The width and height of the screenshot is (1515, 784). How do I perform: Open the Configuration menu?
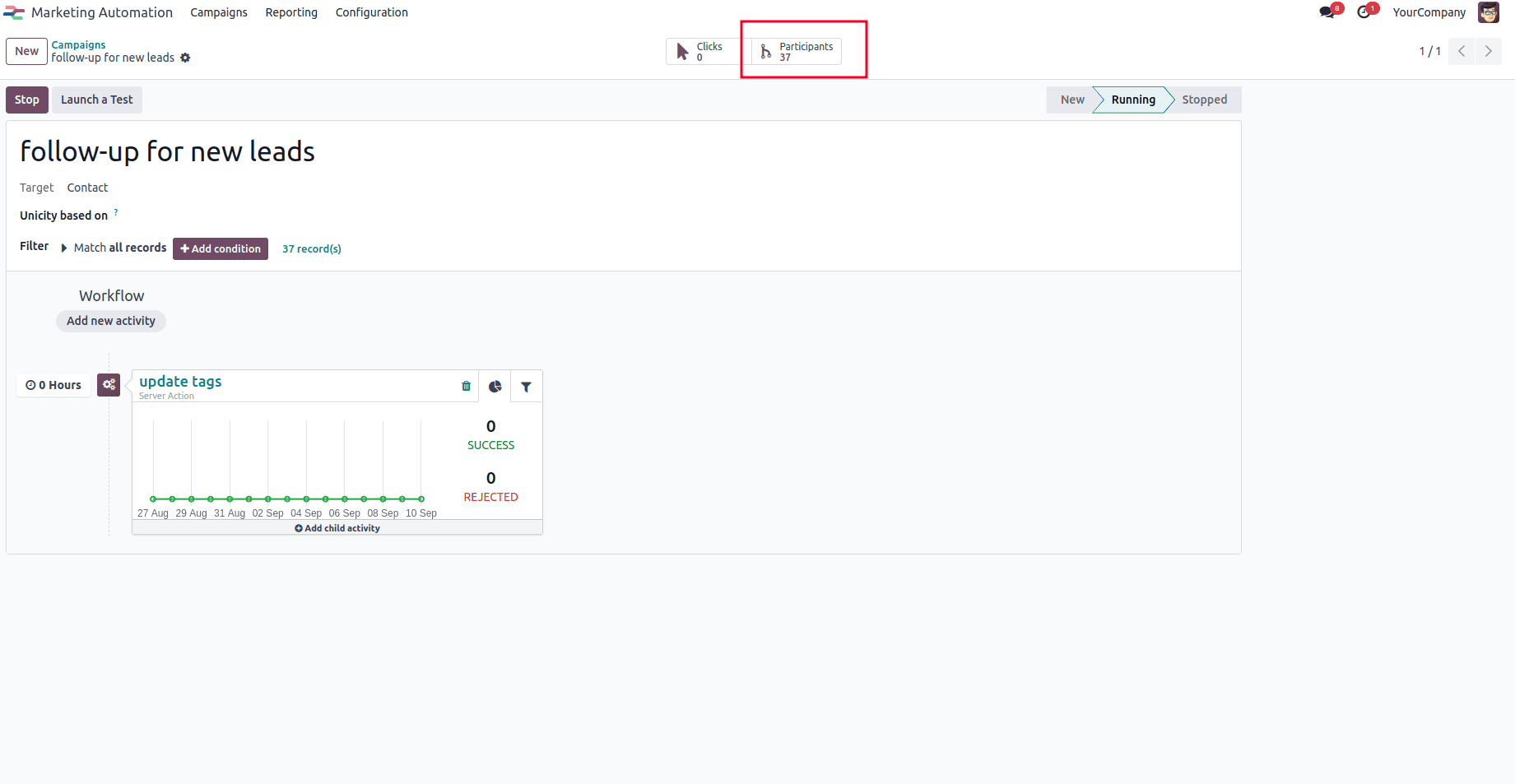coord(372,12)
